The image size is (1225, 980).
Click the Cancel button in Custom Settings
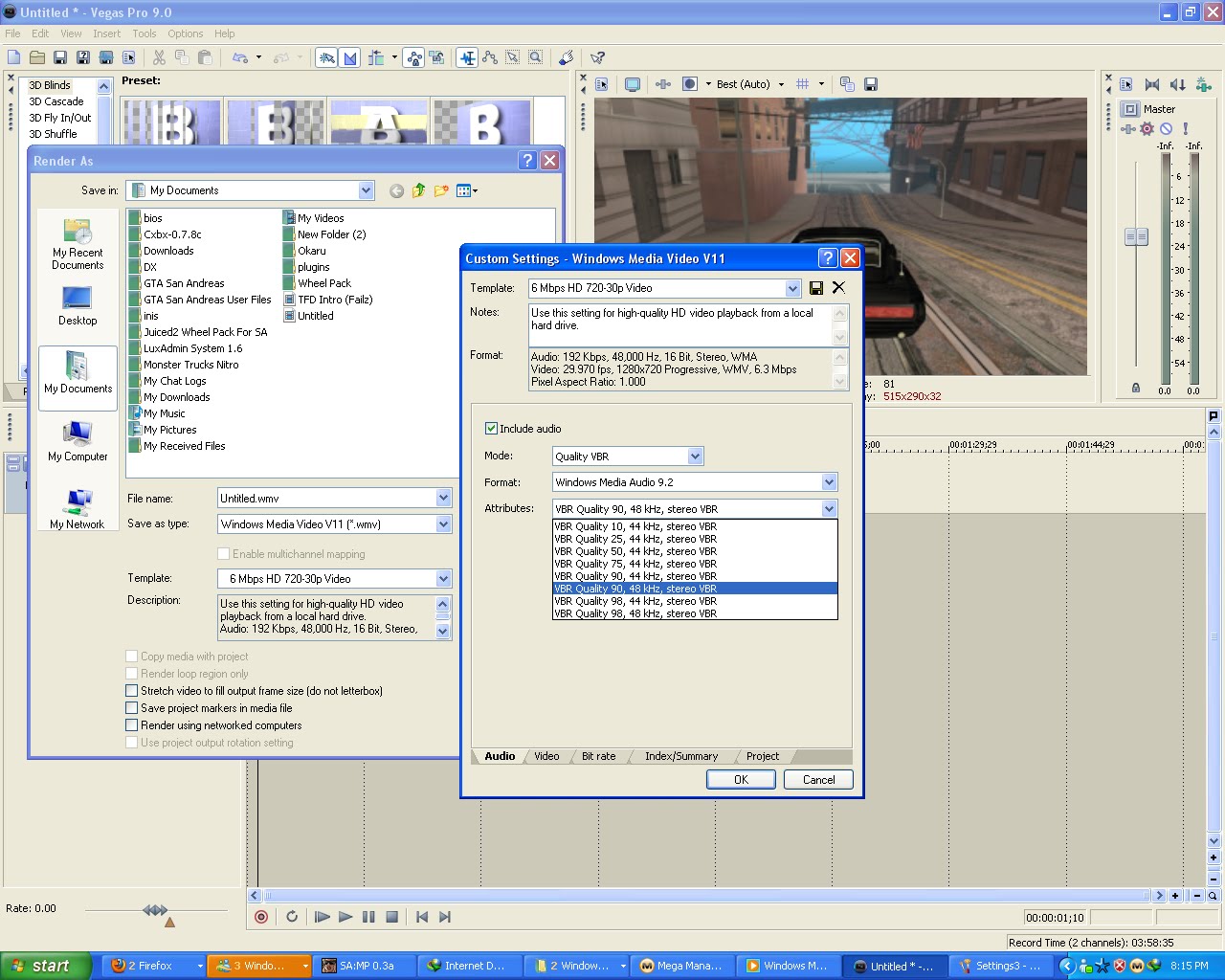(818, 780)
